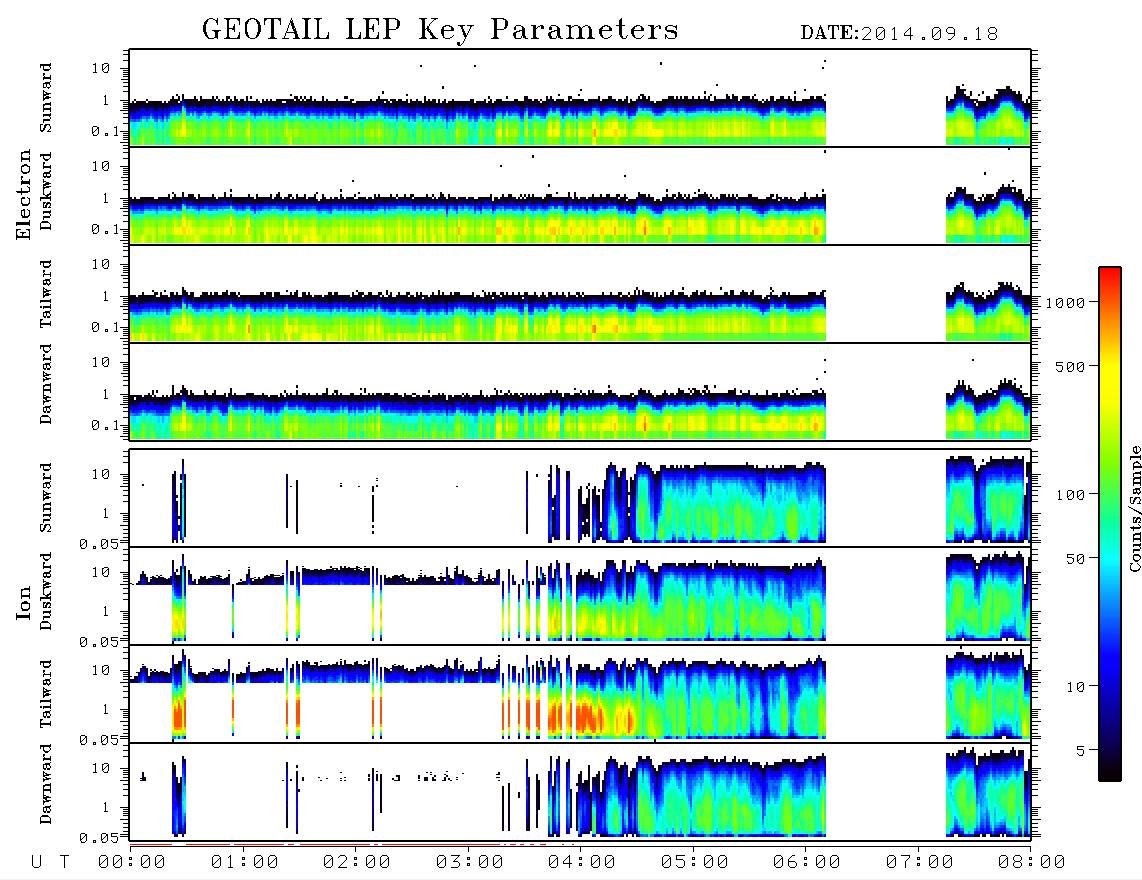The height and width of the screenshot is (880, 1142).
Task: Click the 1000 value on color scale
Action: [1065, 303]
